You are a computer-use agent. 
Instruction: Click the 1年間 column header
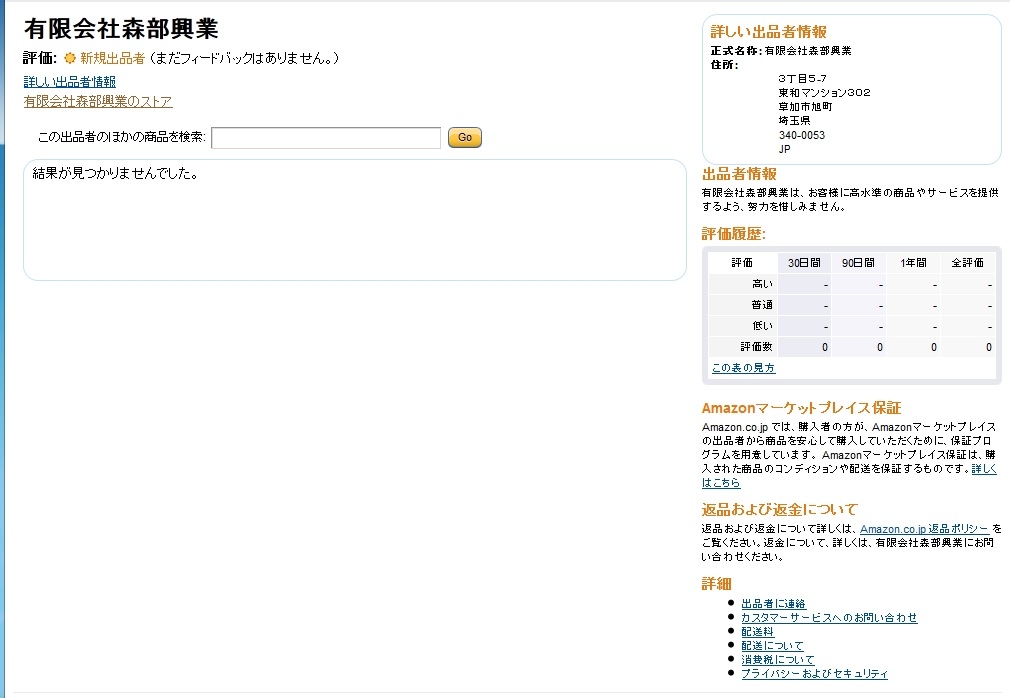913,263
